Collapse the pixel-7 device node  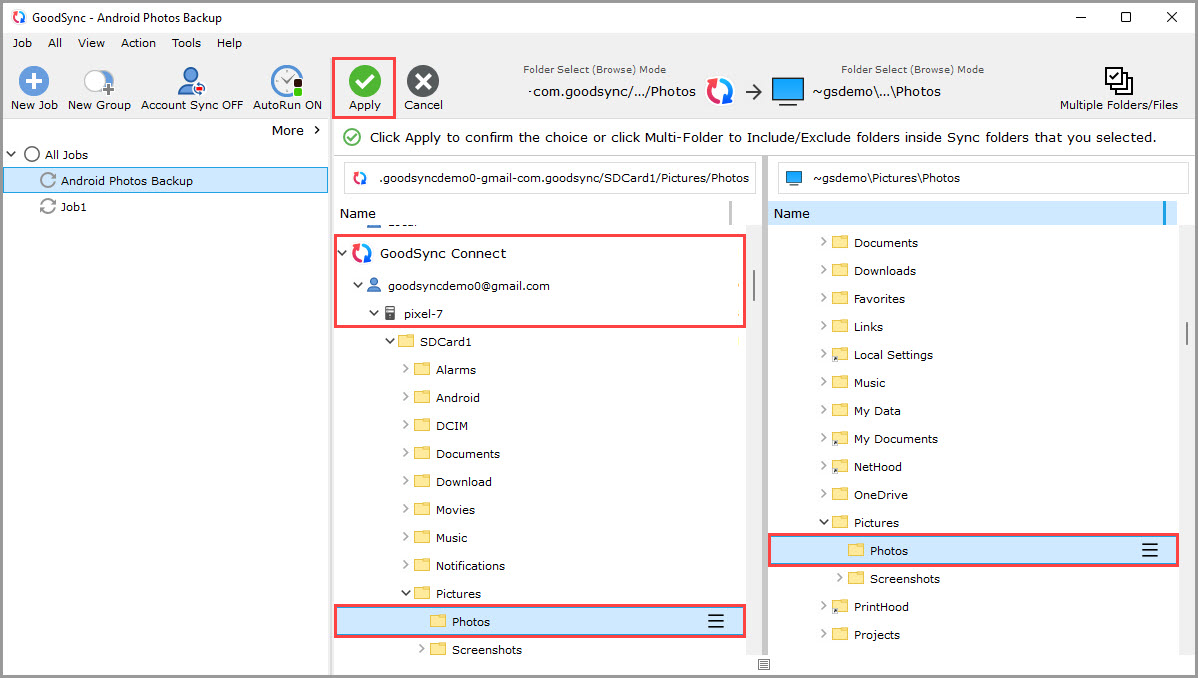374,313
